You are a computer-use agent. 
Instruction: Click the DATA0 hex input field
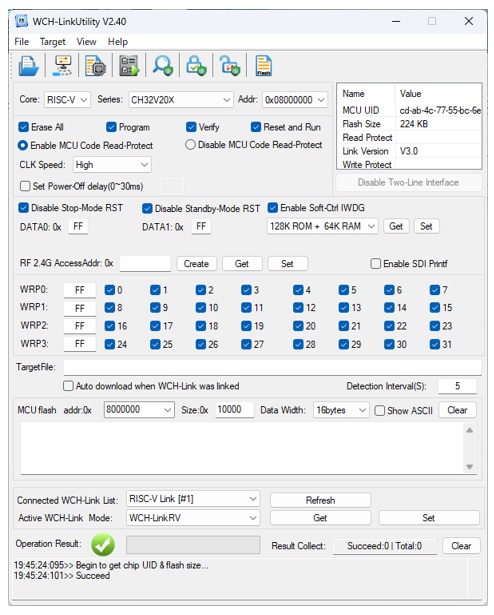(x=78, y=226)
